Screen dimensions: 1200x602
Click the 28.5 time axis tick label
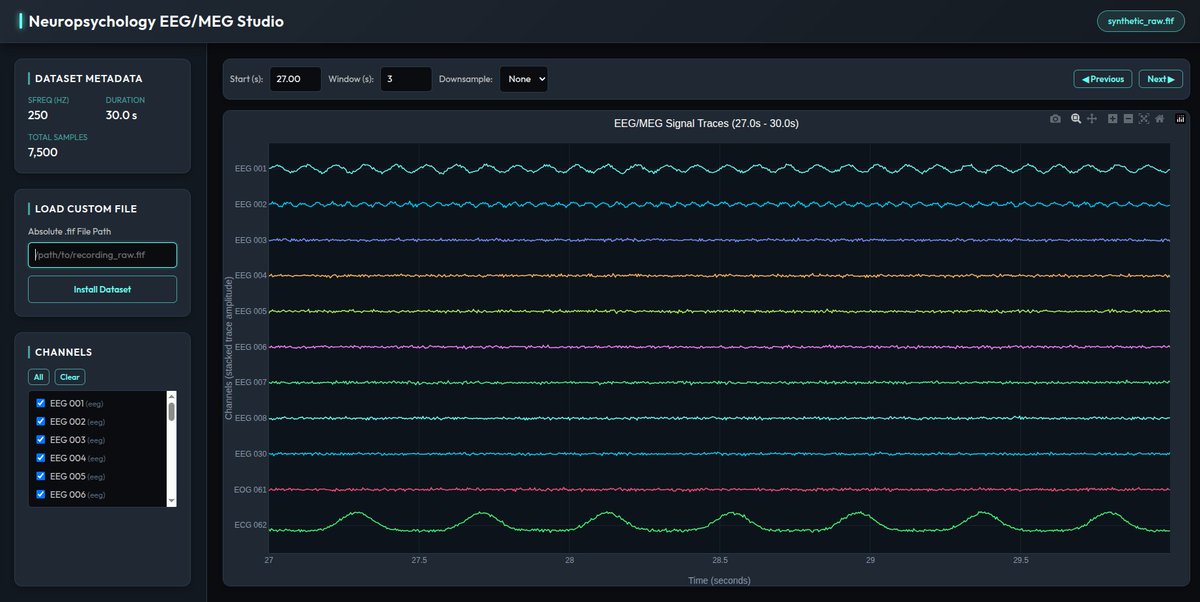(x=720, y=561)
